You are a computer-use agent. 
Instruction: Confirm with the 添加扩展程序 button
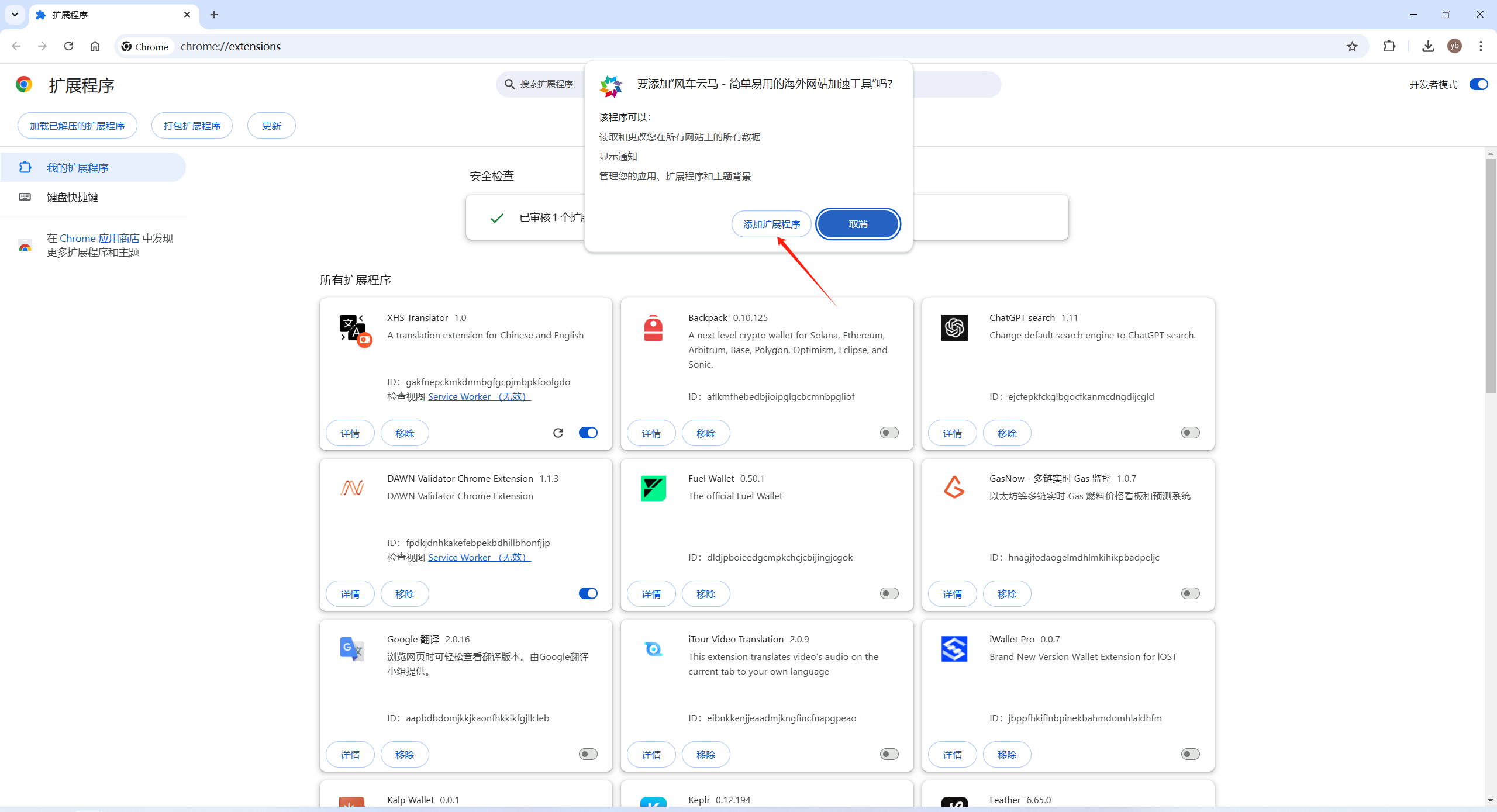[771, 224]
